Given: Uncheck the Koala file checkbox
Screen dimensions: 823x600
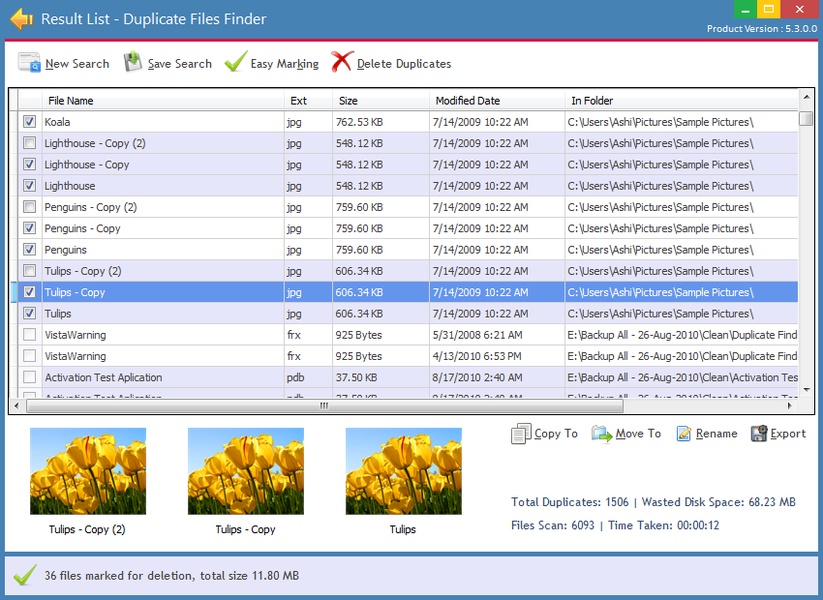Looking at the screenshot, I should [x=29, y=122].
